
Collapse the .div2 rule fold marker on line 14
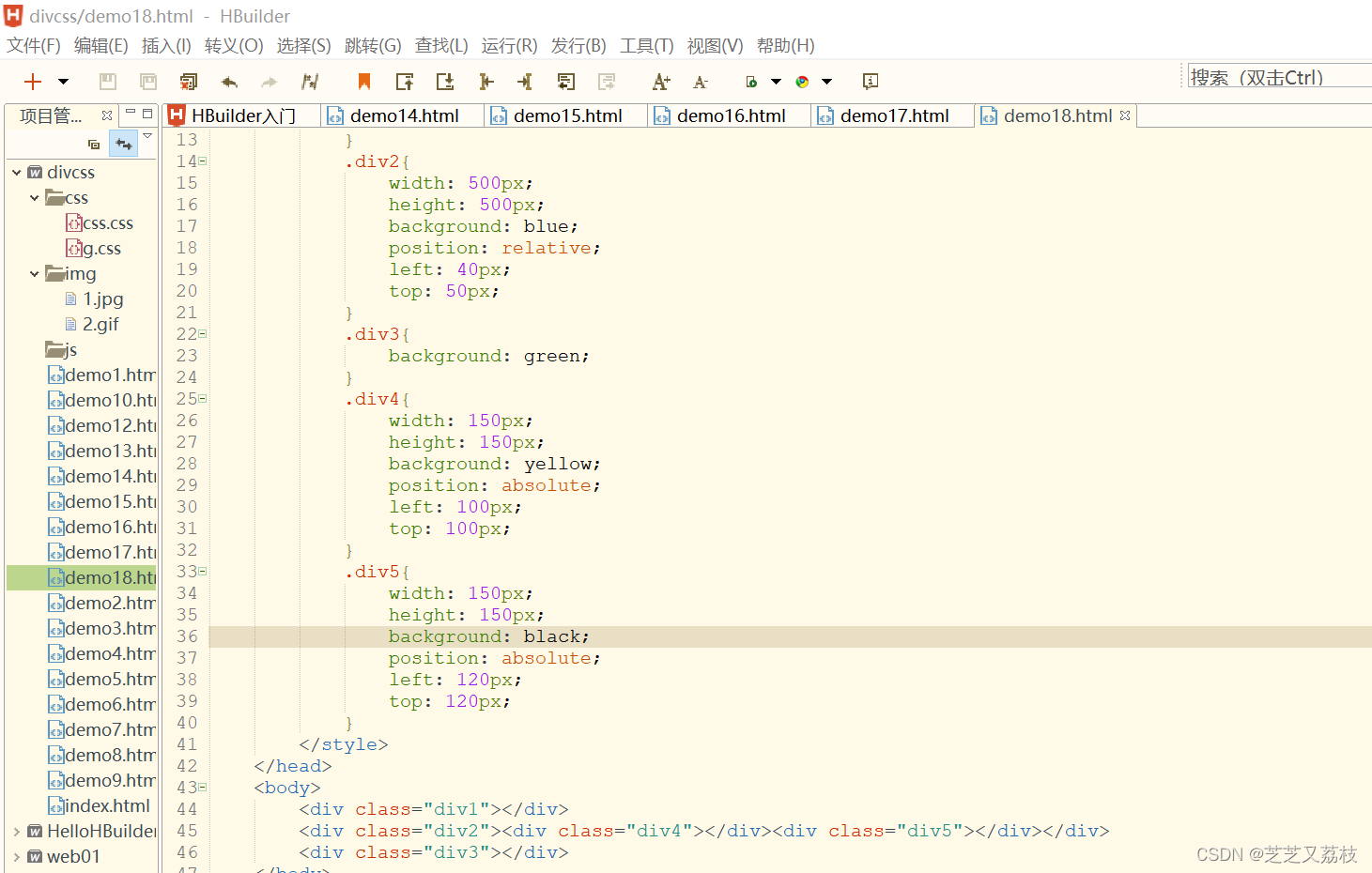(x=202, y=161)
